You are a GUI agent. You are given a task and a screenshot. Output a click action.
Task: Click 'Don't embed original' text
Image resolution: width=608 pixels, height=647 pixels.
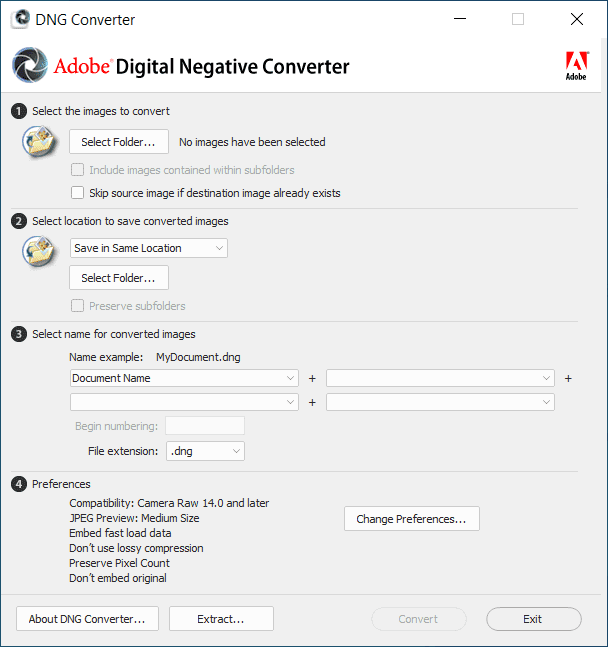pyautogui.click(x=118, y=578)
